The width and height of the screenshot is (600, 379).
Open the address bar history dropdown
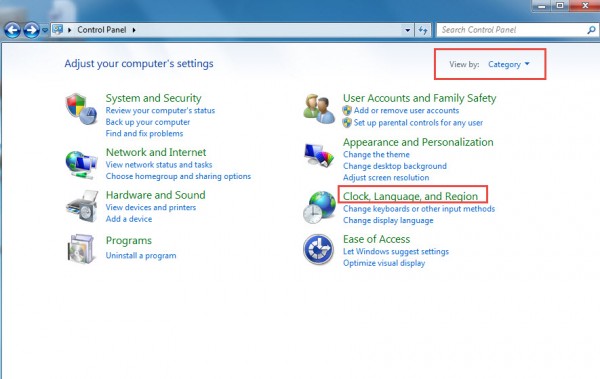pos(408,30)
